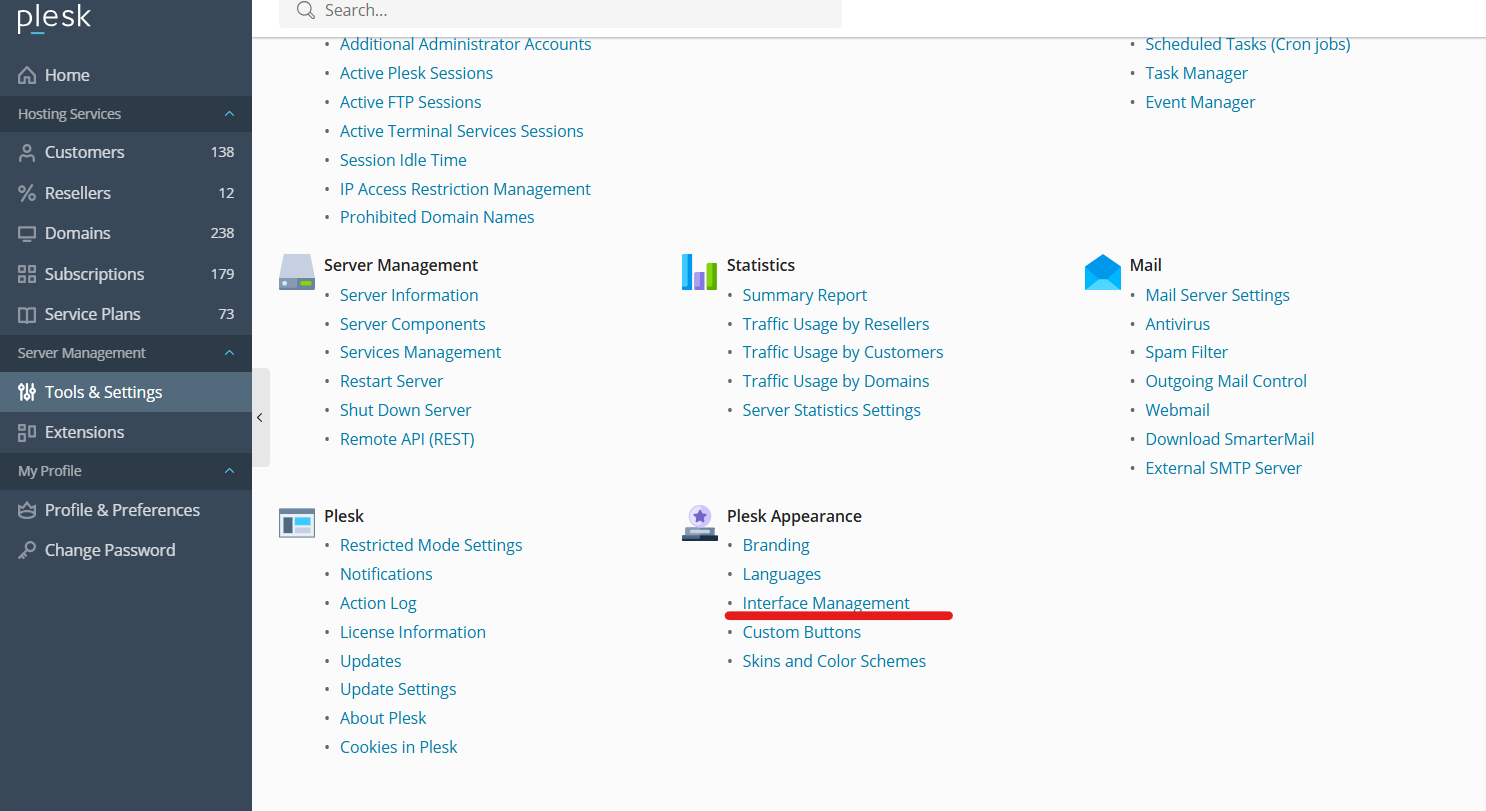This screenshot has width=1486, height=811.
Task: Click the Change Password key icon
Action: point(27,550)
